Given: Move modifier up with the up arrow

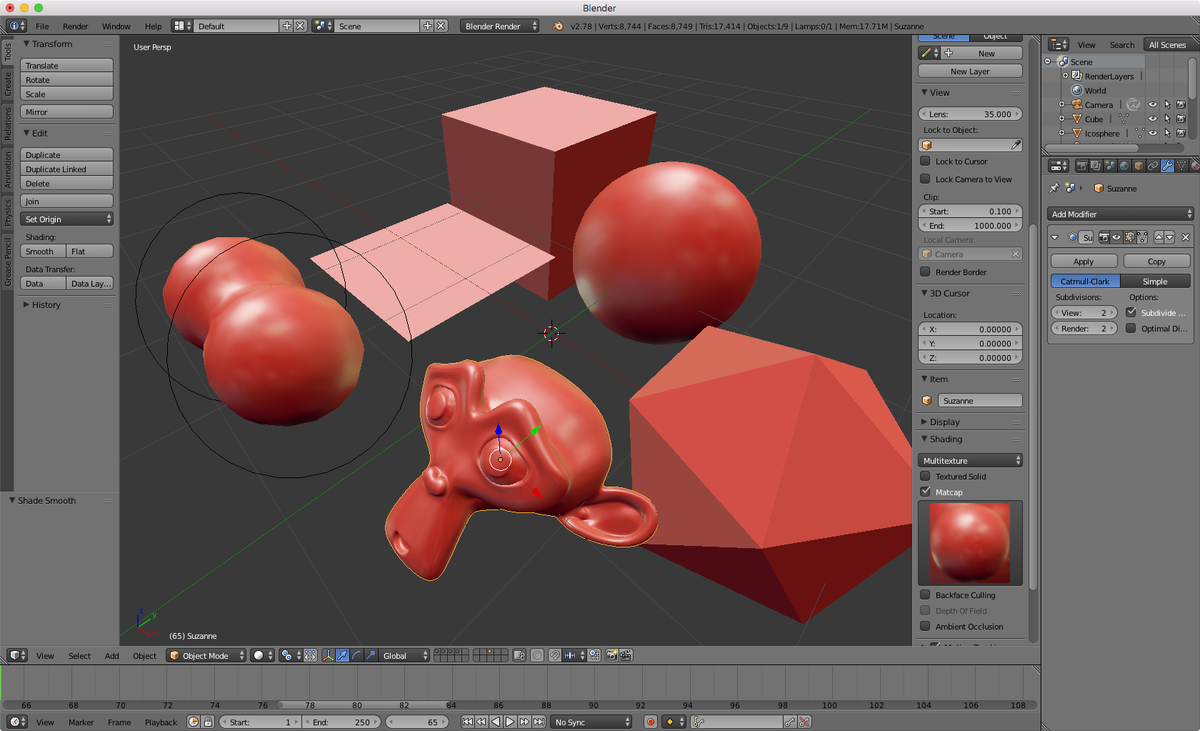Looking at the screenshot, I should point(1159,237).
